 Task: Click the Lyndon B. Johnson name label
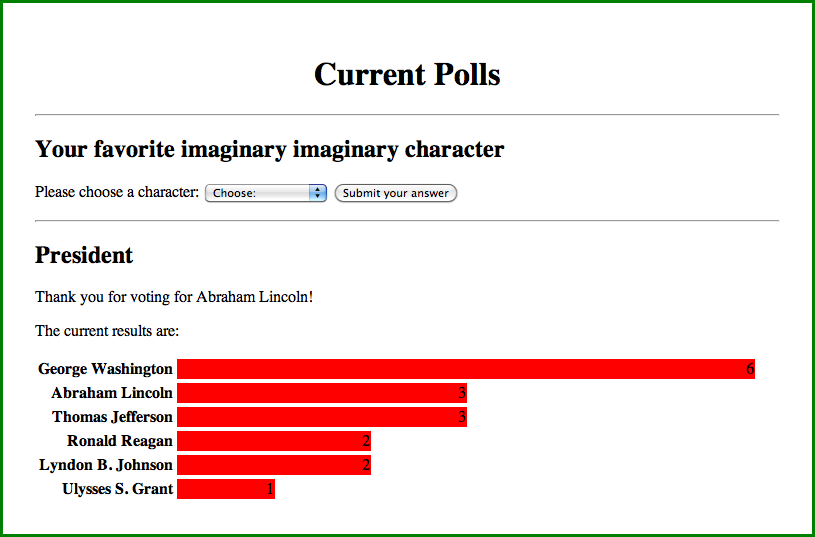coord(106,465)
